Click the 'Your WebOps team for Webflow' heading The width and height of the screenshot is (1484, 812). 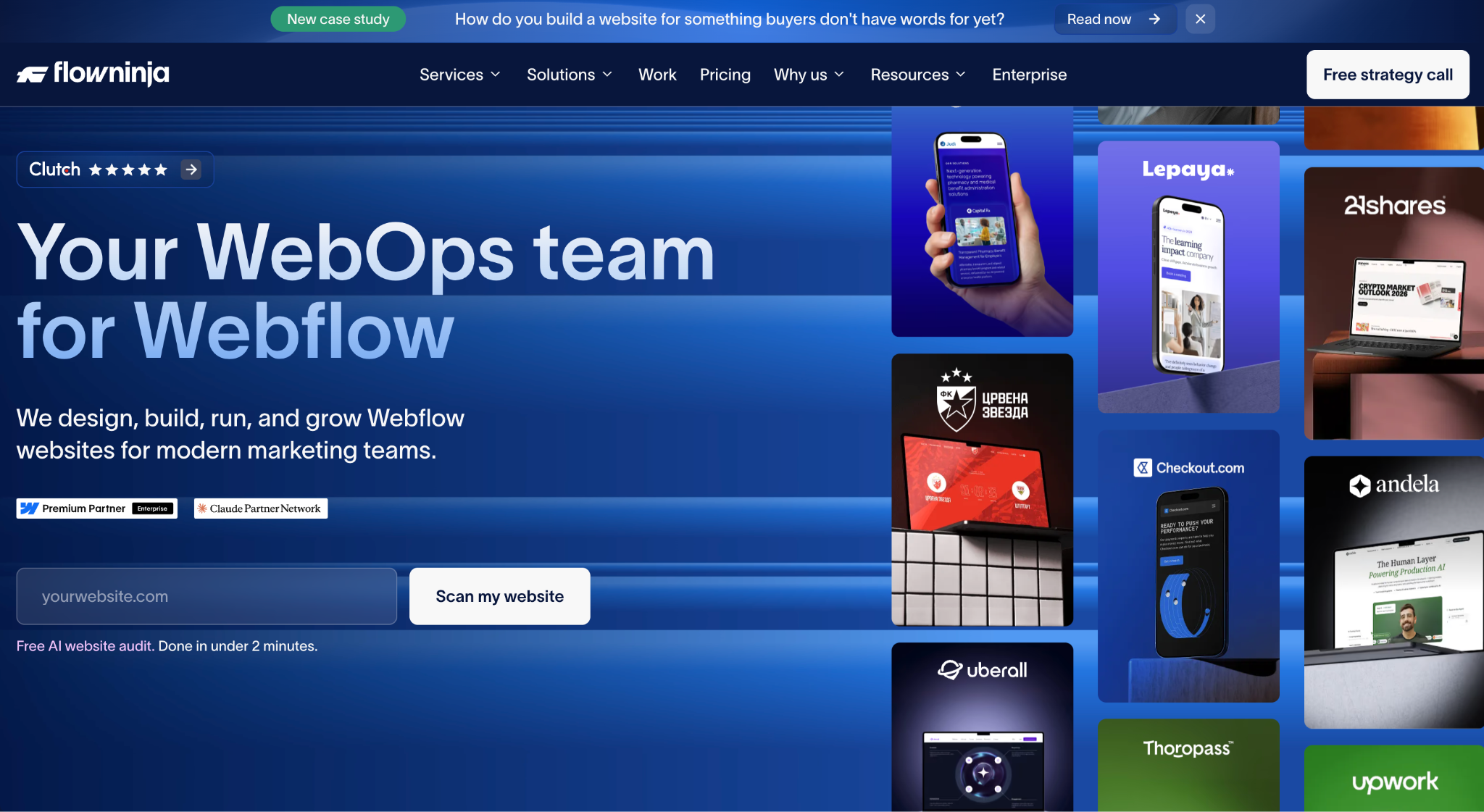[x=366, y=290]
